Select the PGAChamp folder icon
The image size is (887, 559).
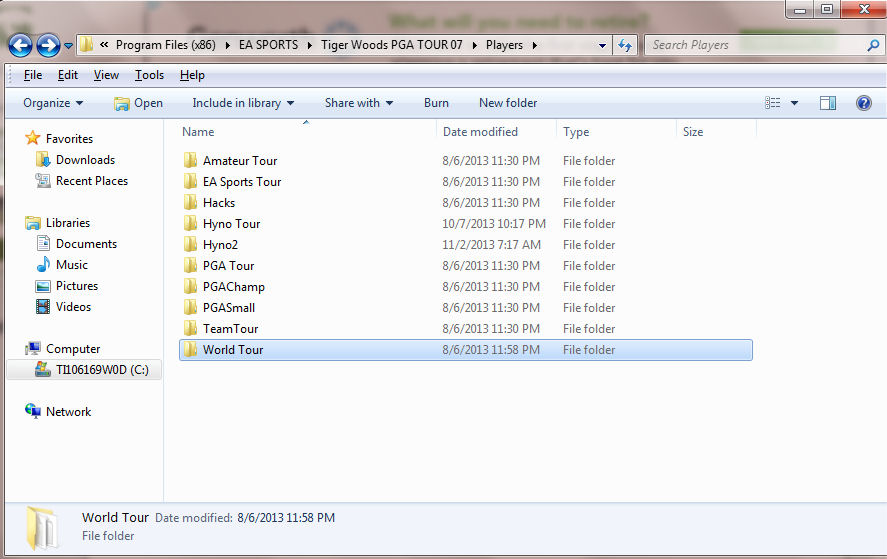point(191,286)
